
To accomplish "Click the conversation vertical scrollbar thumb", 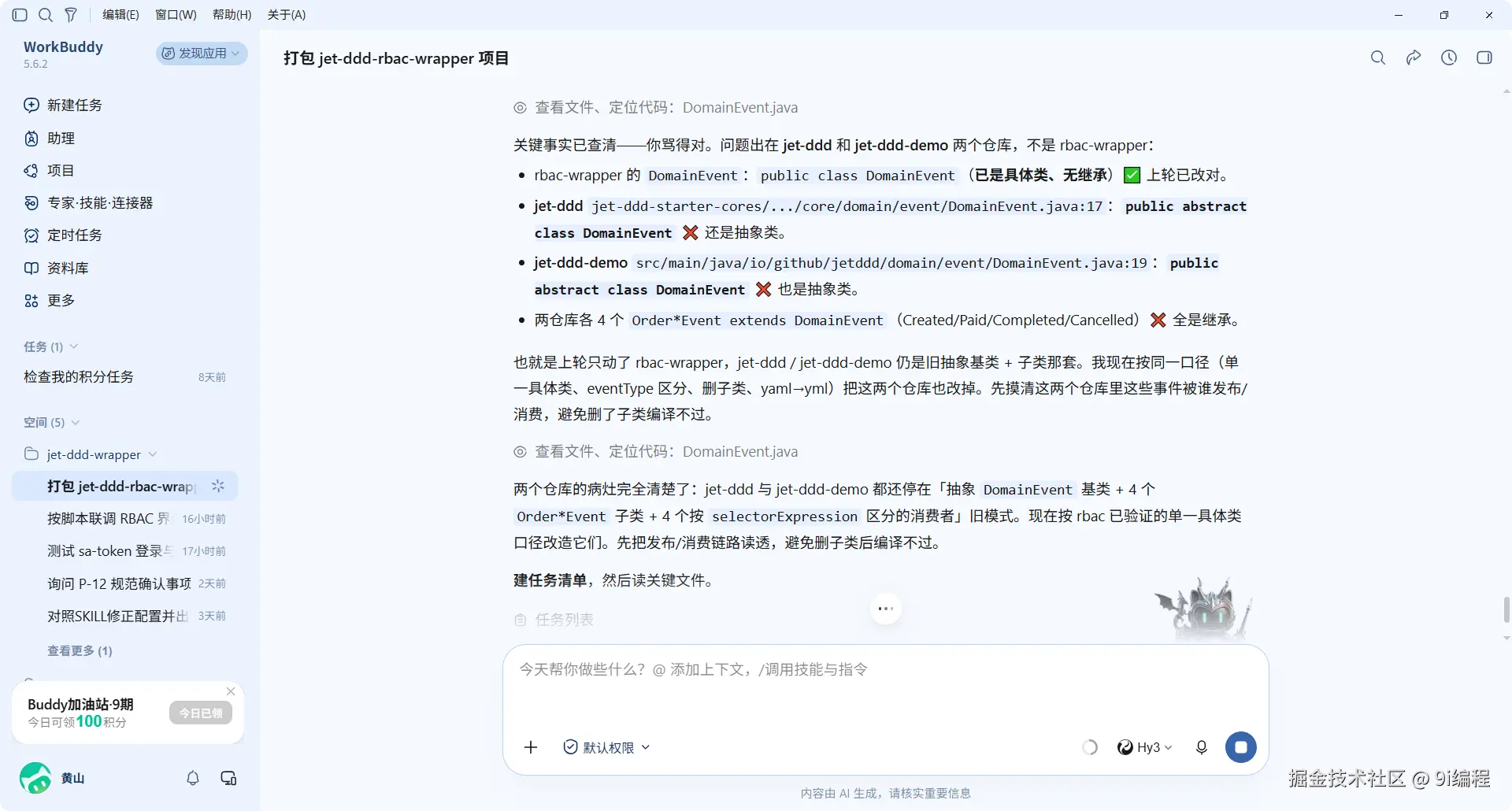I will point(1506,609).
